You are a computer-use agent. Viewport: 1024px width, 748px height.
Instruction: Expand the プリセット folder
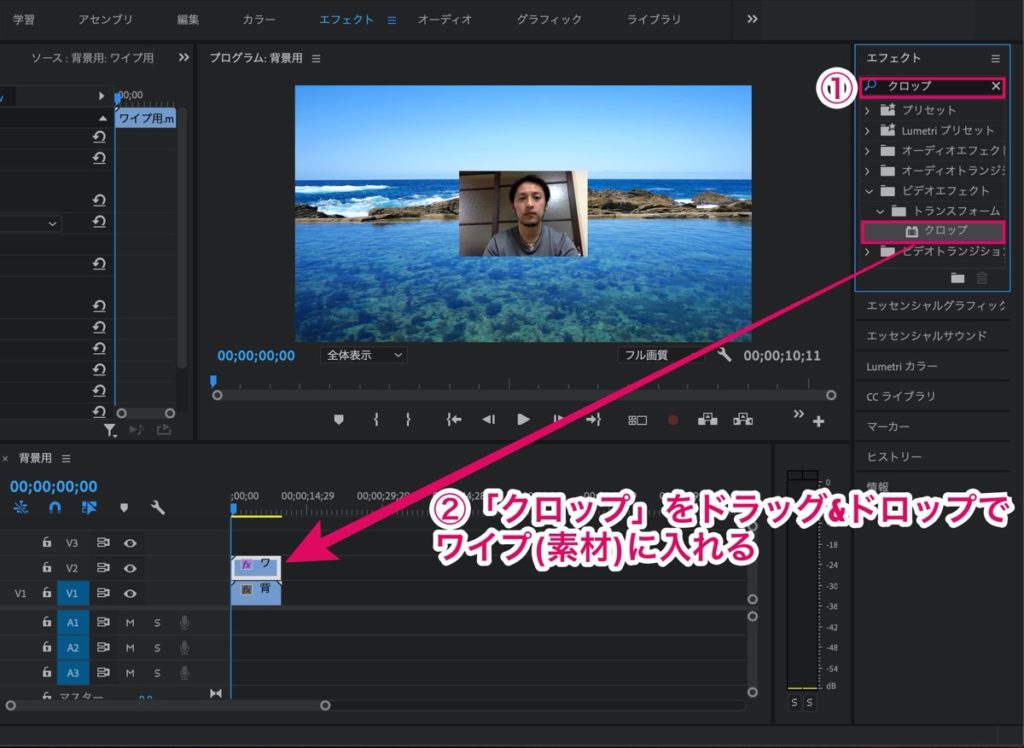(x=867, y=110)
